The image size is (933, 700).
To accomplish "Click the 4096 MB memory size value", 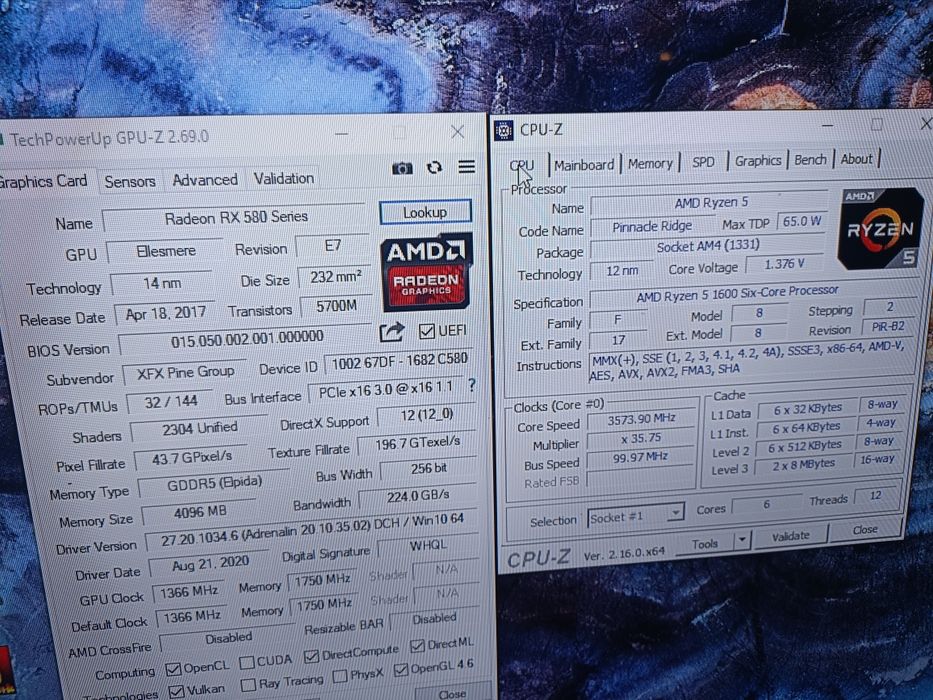I will pyautogui.click(x=200, y=512).
